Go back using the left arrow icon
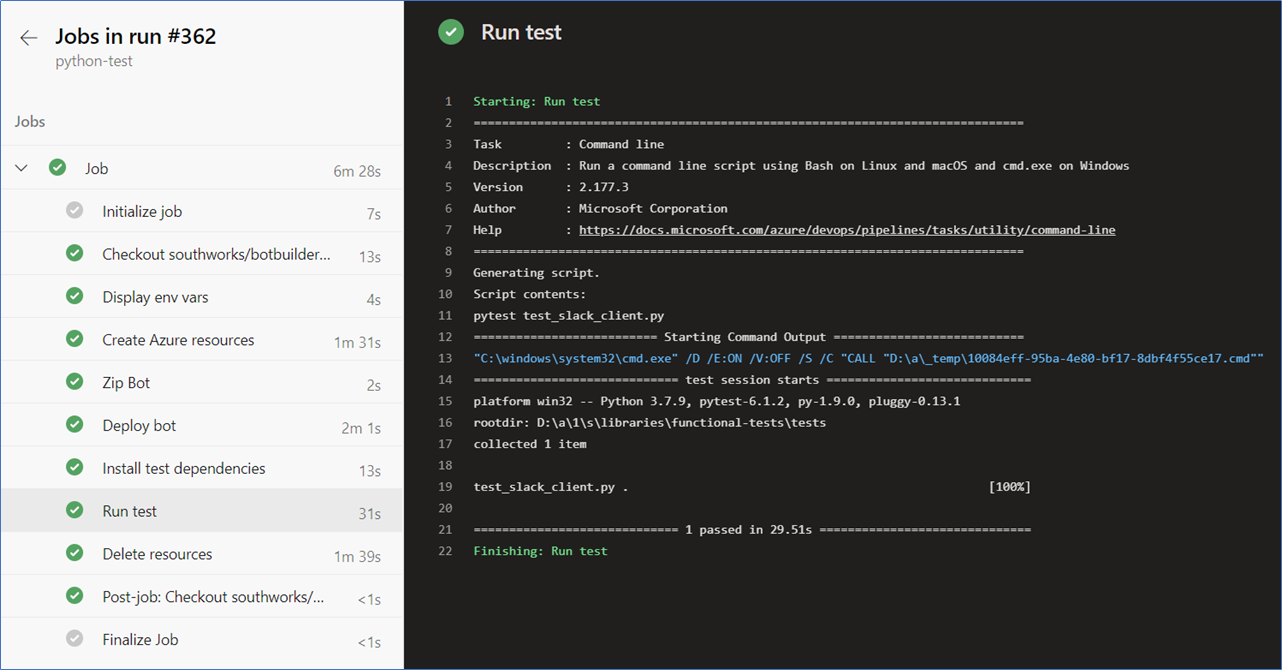The image size is (1282, 670). click(28, 38)
